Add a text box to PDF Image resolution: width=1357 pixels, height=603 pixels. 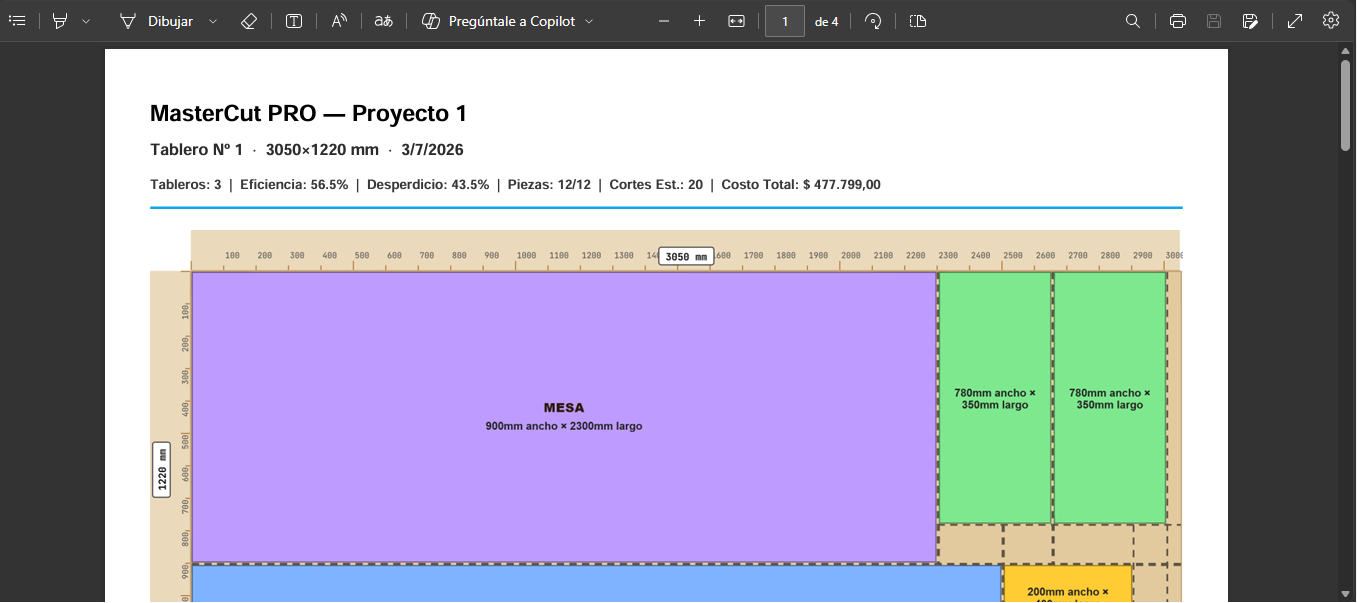294,21
